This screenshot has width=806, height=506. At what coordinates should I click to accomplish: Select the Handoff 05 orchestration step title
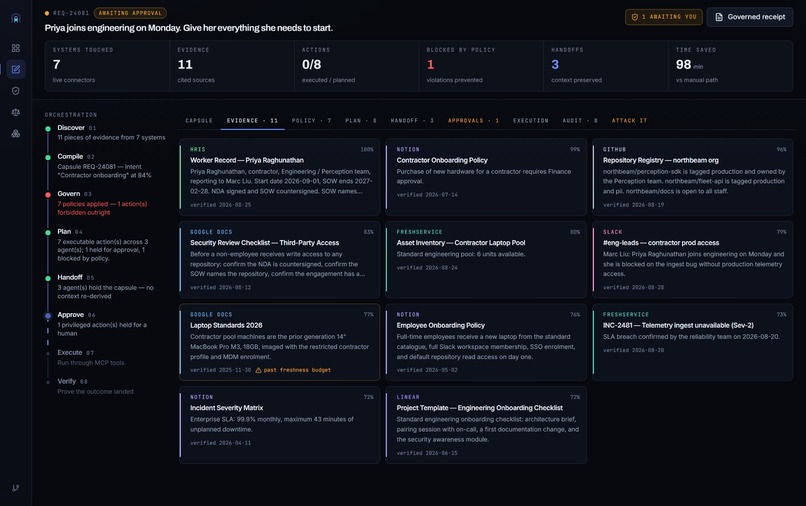tap(76, 278)
